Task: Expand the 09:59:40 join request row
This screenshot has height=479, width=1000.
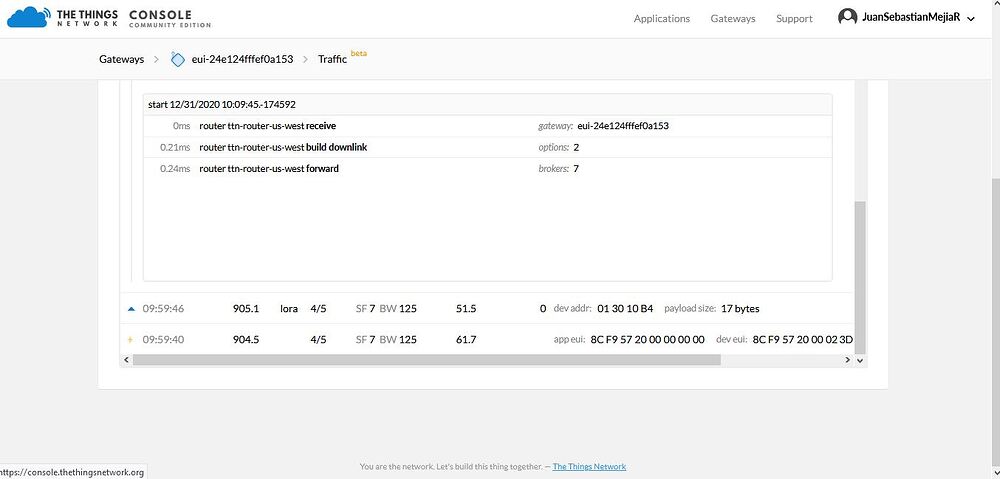Action: click(x=131, y=340)
